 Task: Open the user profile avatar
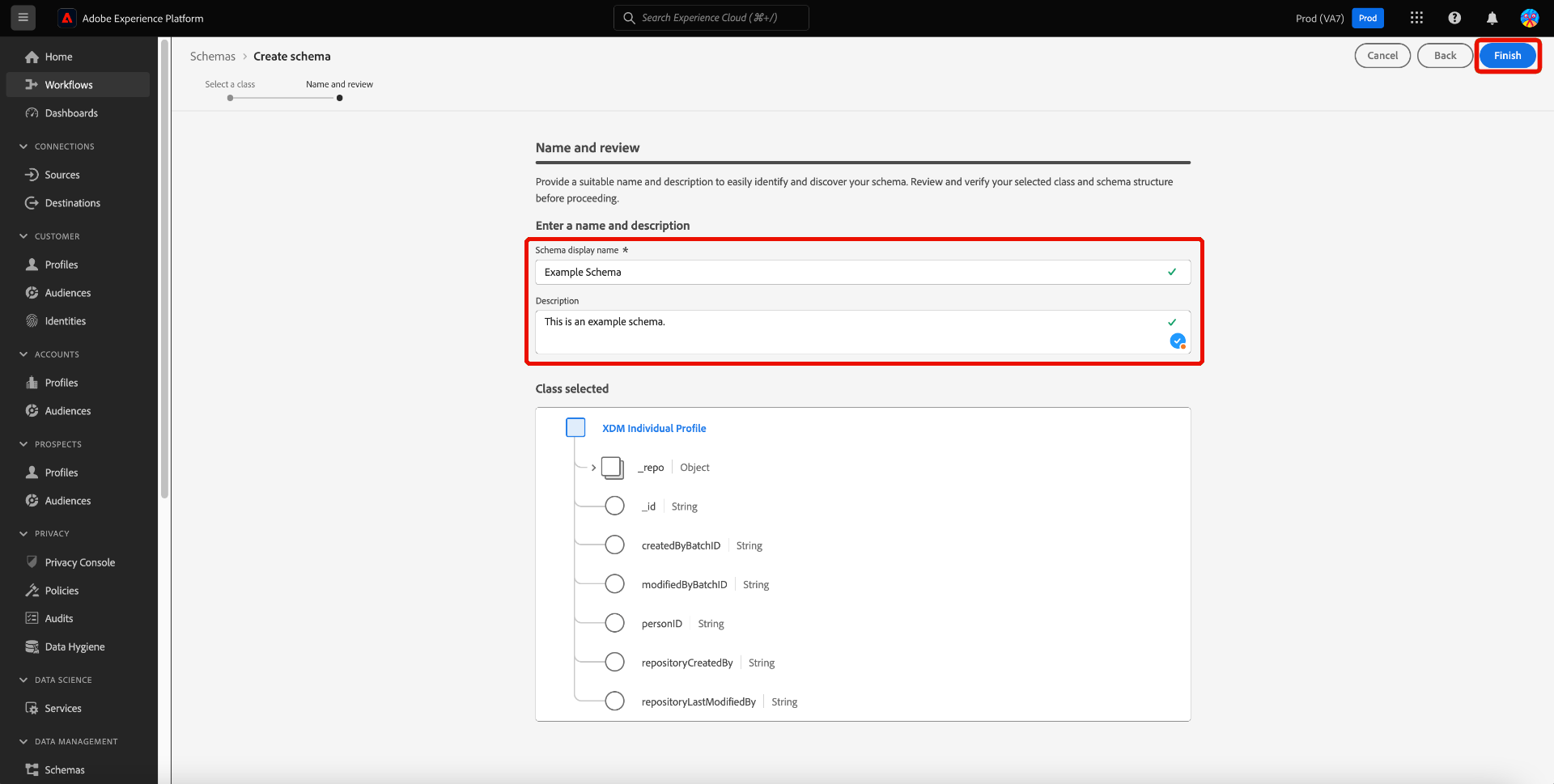pyautogui.click(x=1529, y=18)
